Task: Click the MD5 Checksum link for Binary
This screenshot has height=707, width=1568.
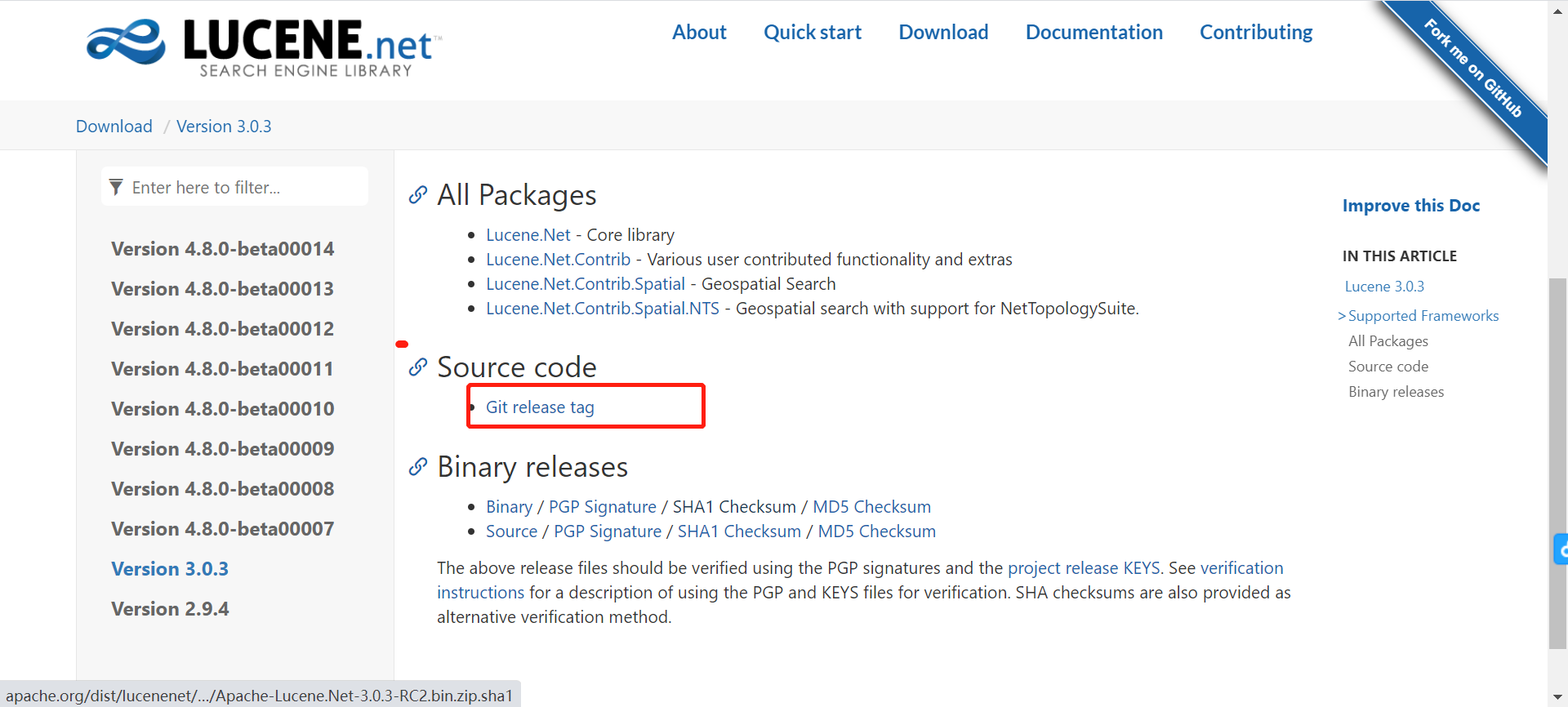Action: [x=871, y=507]
